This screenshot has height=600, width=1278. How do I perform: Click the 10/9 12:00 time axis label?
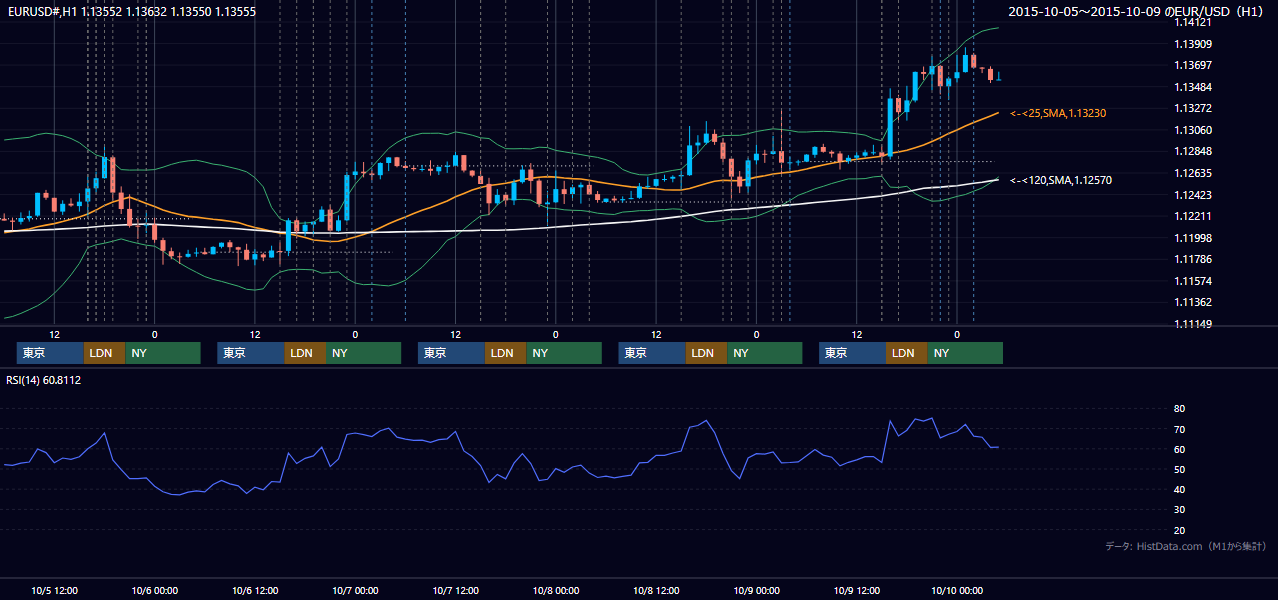click(857, 590)
